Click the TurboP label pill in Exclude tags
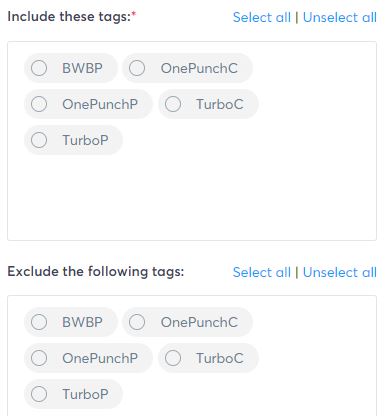The image size is (387, 416). (x=73, y=394)
